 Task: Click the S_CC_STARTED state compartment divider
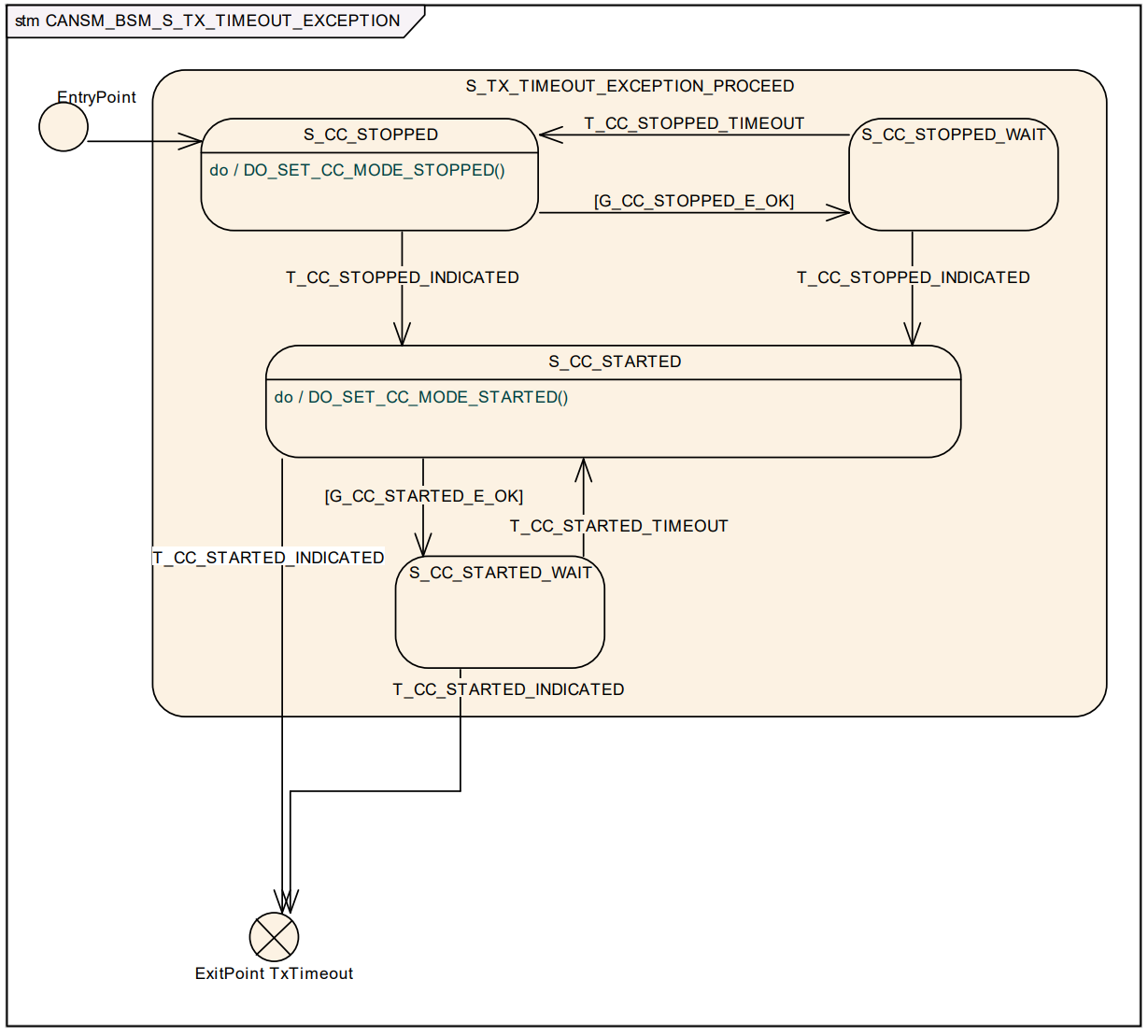click(614, 378)
